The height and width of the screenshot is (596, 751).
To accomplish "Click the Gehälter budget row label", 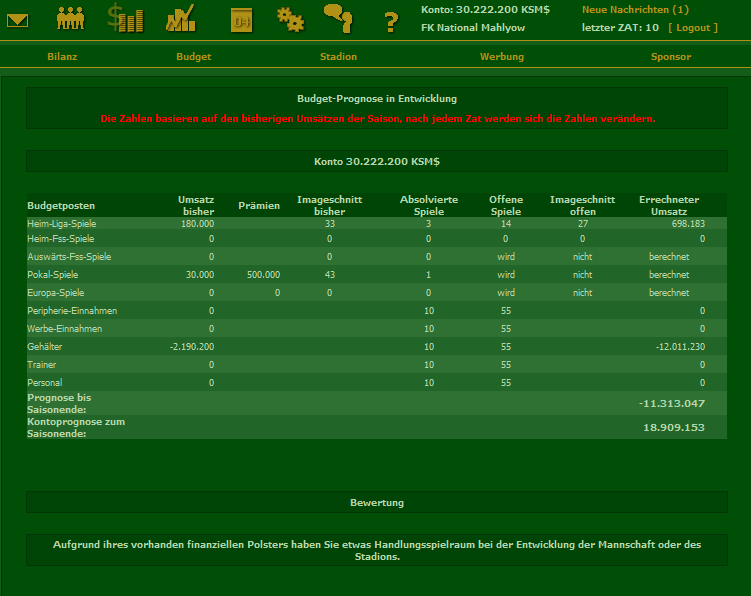I will click(x=45, y=346).
